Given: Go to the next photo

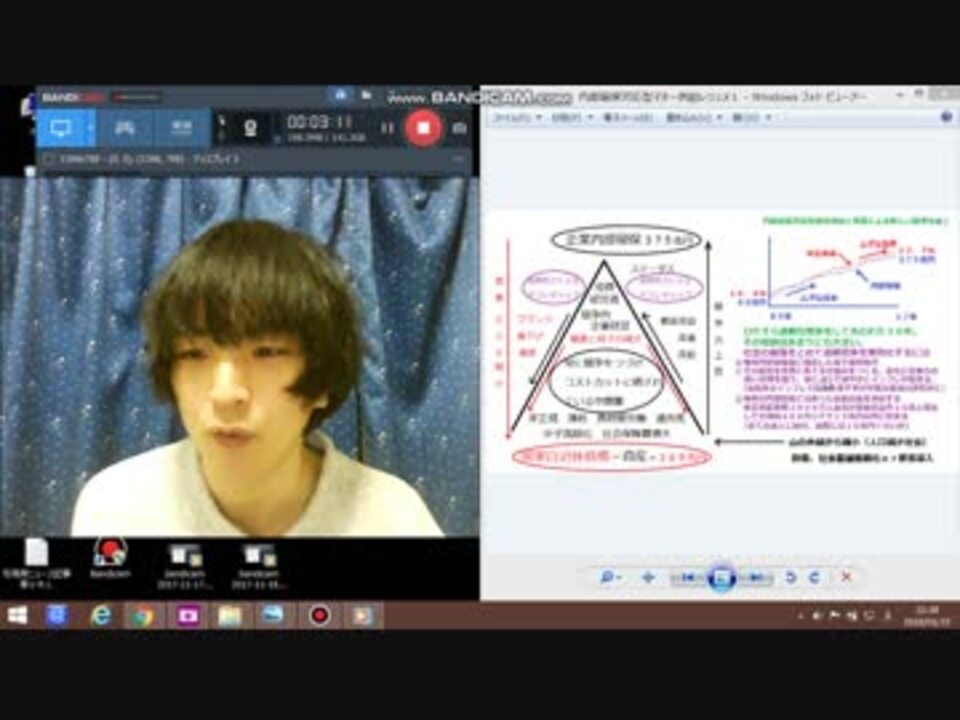Looking at the screenshot, I should click(x=756, y=577).
